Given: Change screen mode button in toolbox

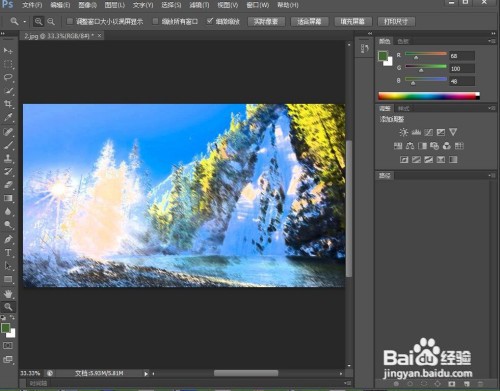Looking at the screenshot, I should [x=8, y=360].
